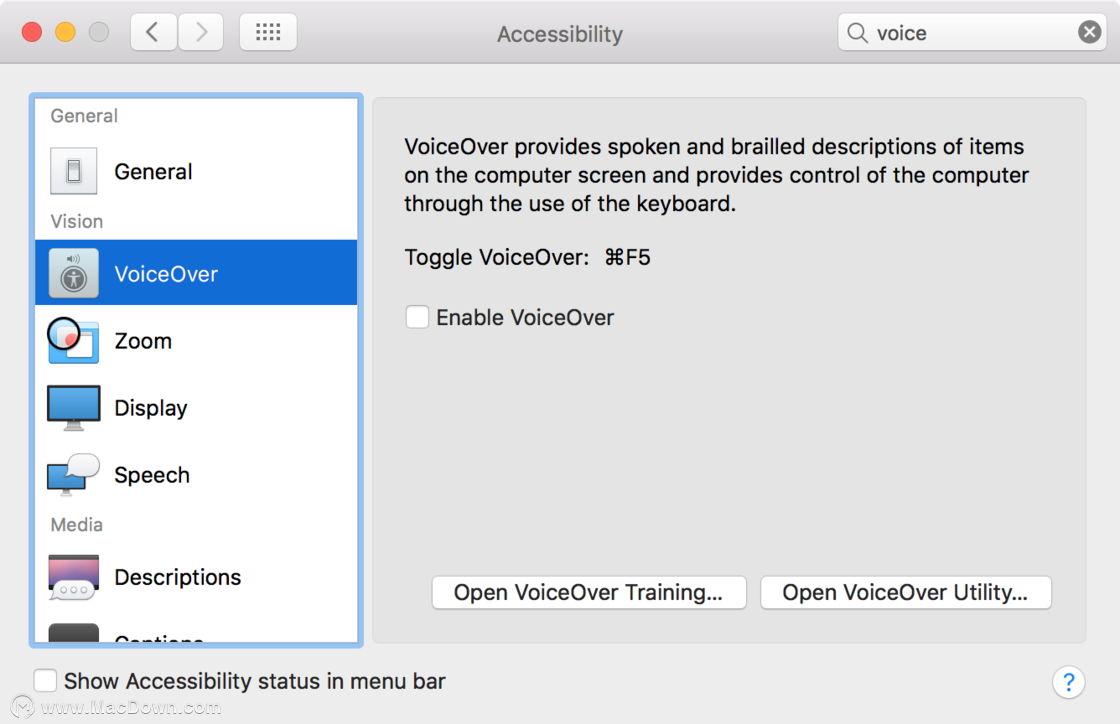This screenshot has height=724, width=1120.
Task: Toggle Show Accessibility status in menu bar
Action: tap(45, 680)
